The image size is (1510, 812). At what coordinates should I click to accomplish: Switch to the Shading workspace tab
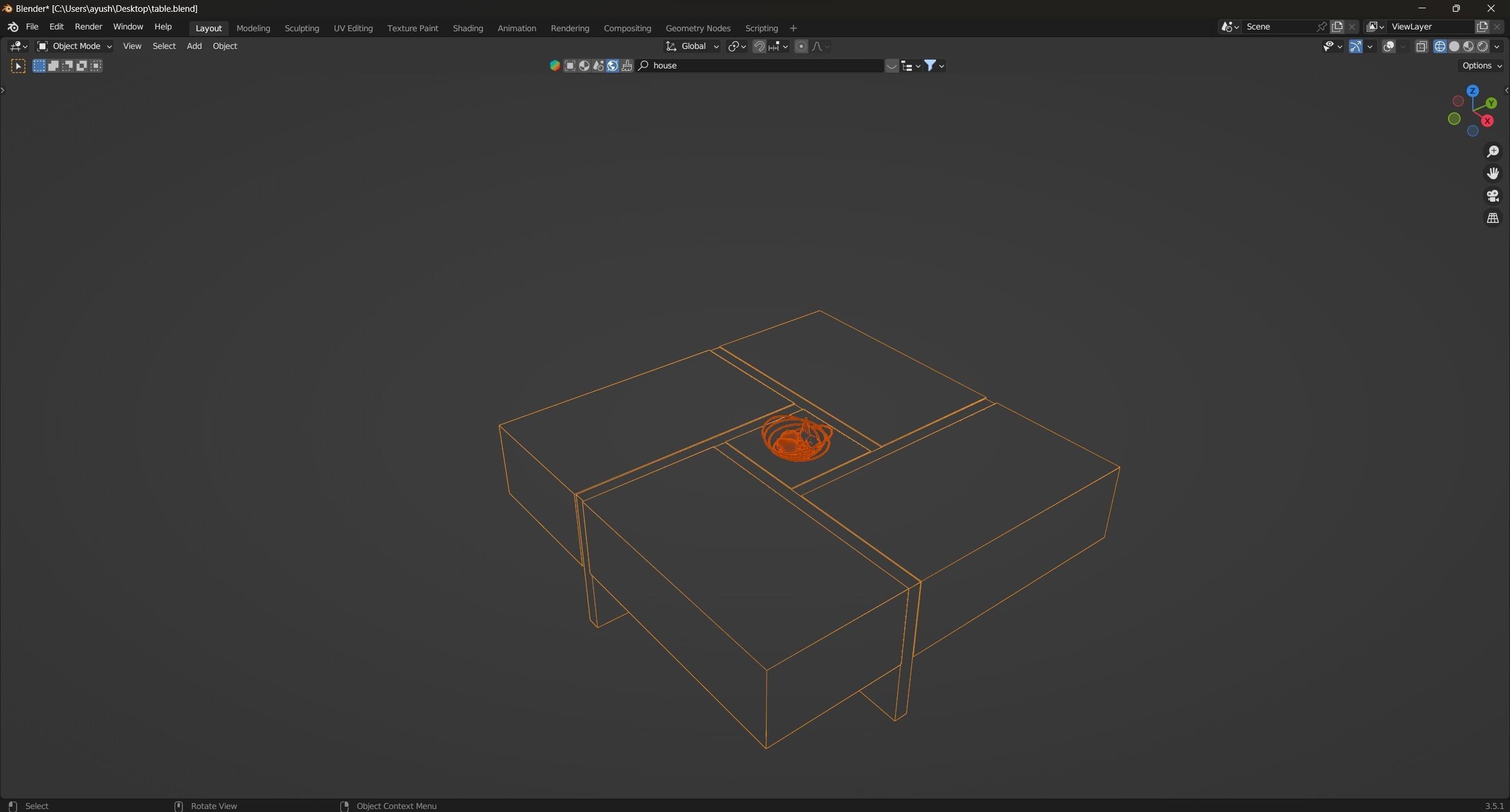click(468, 28)
